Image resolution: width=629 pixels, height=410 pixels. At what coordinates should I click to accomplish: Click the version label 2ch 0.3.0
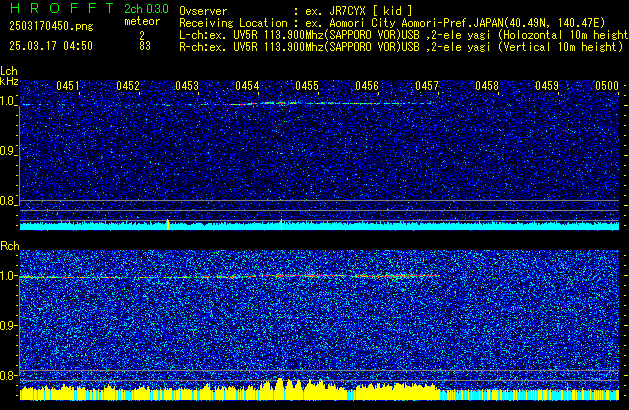[146, 9]
